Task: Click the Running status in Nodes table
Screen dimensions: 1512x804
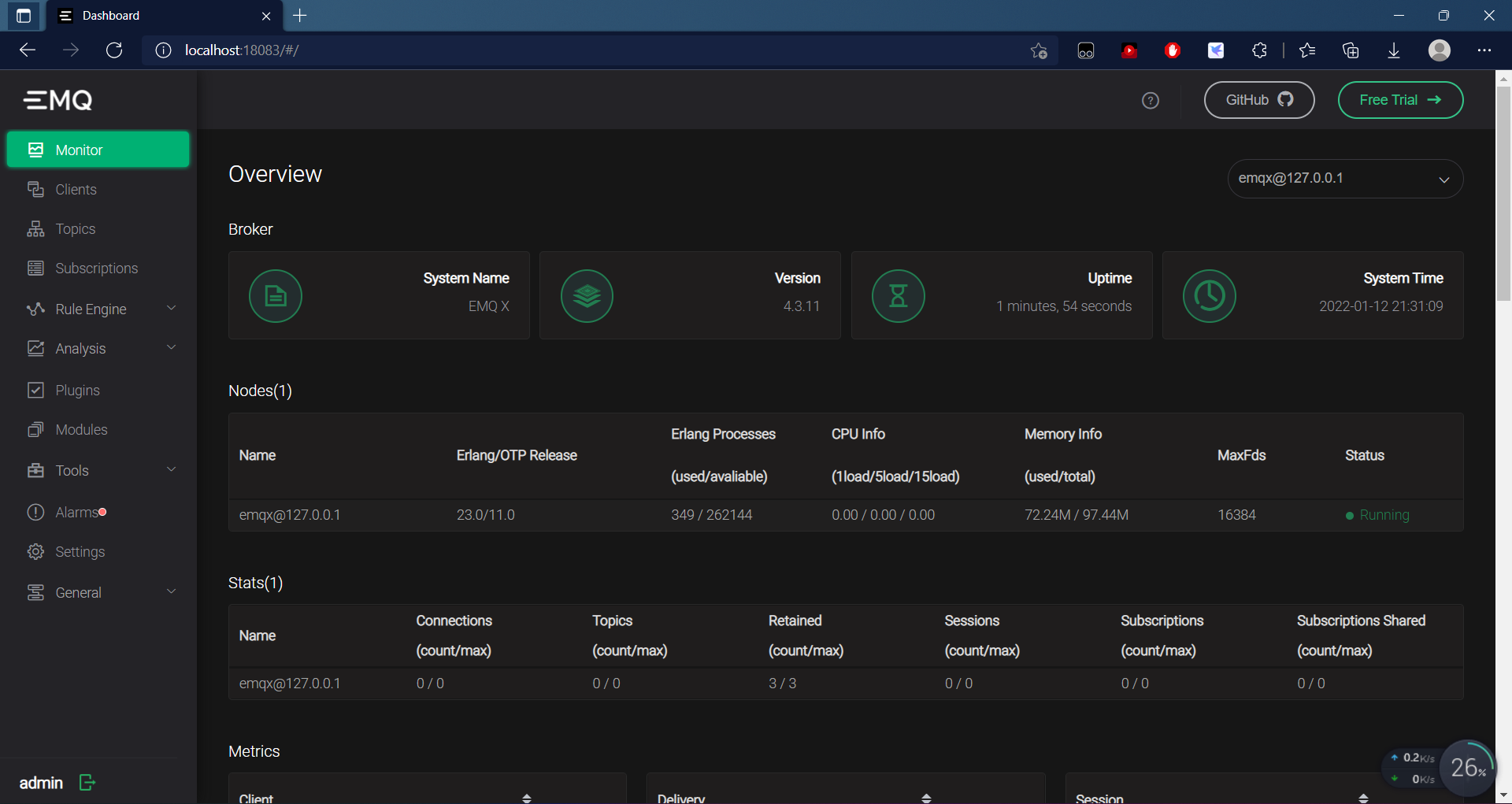Action: pos(1377,515)
